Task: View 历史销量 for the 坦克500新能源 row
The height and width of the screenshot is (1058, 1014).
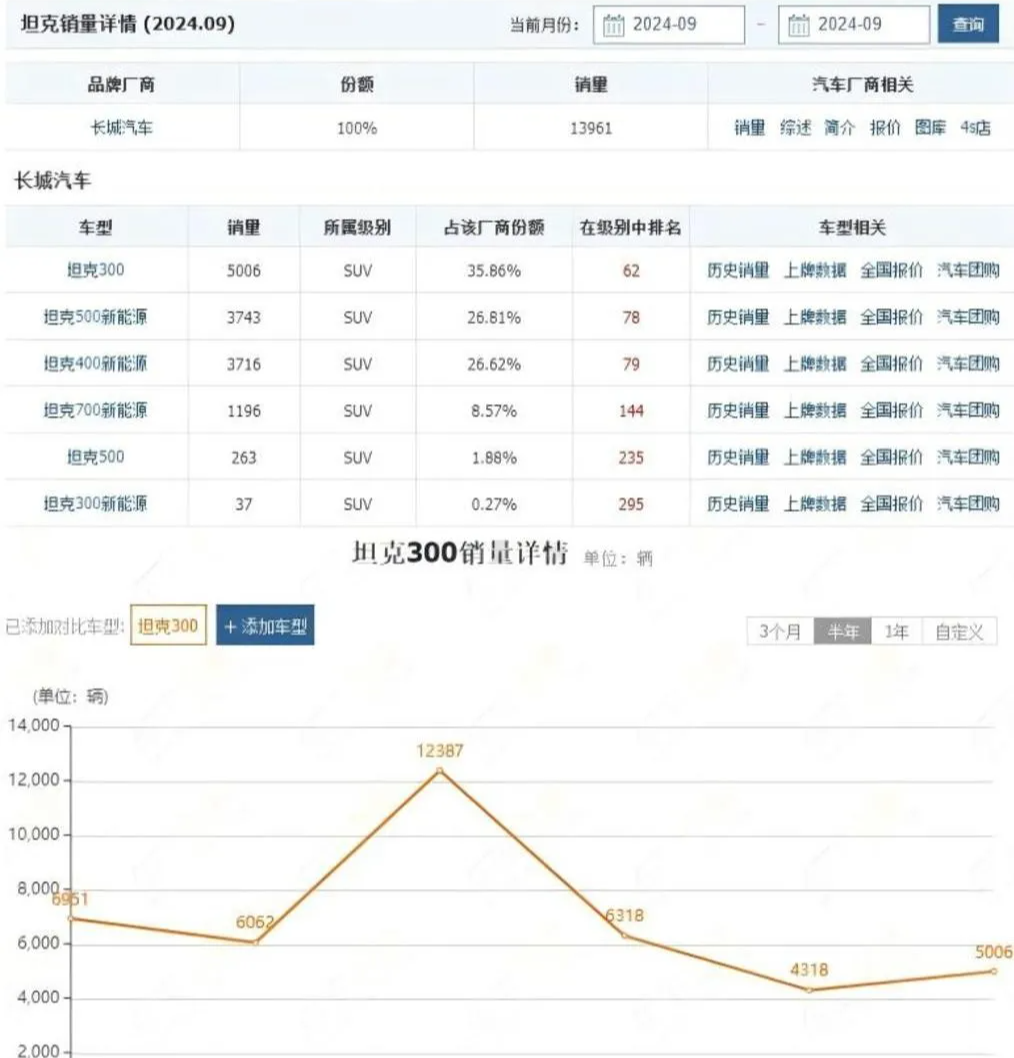Action: click(738, 317)
